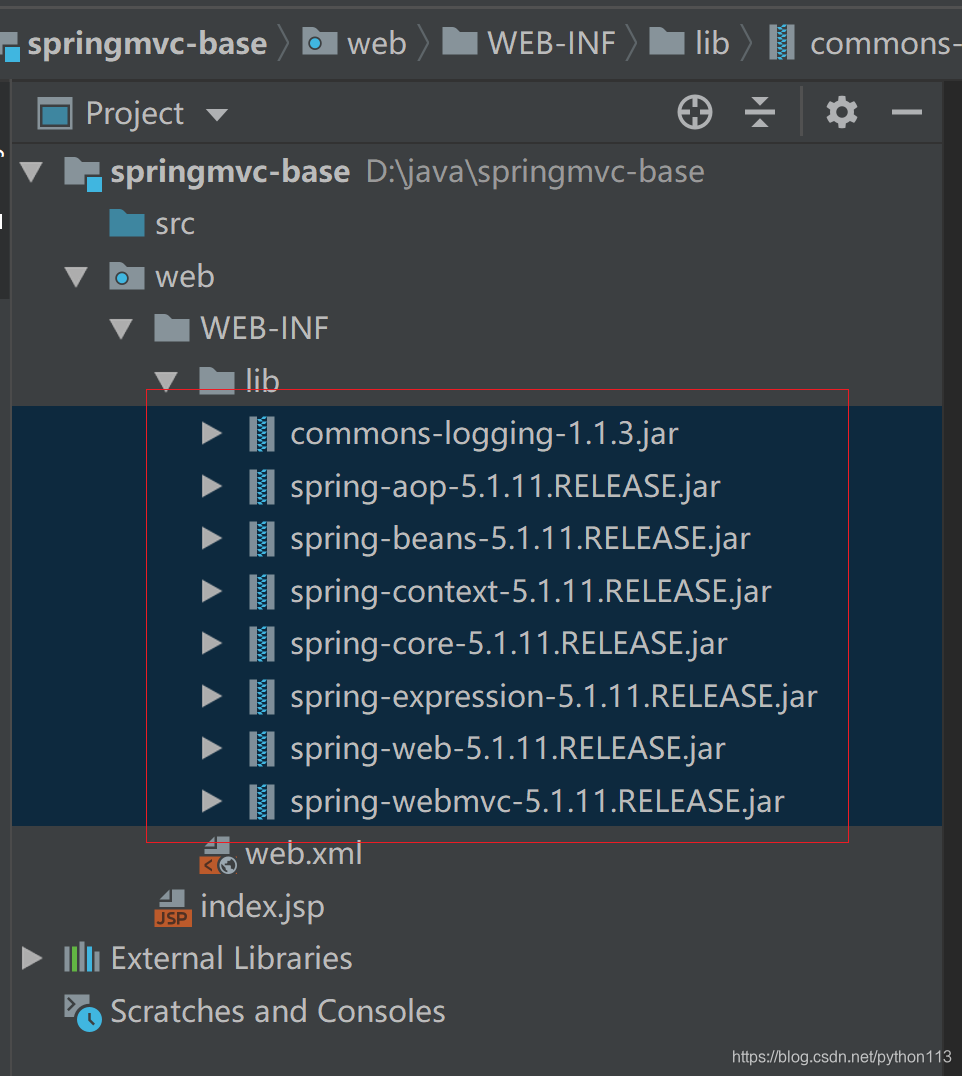962x1076 pixels.
Task: Click the springmvc-base project name in tree
Action: [231, 172]
